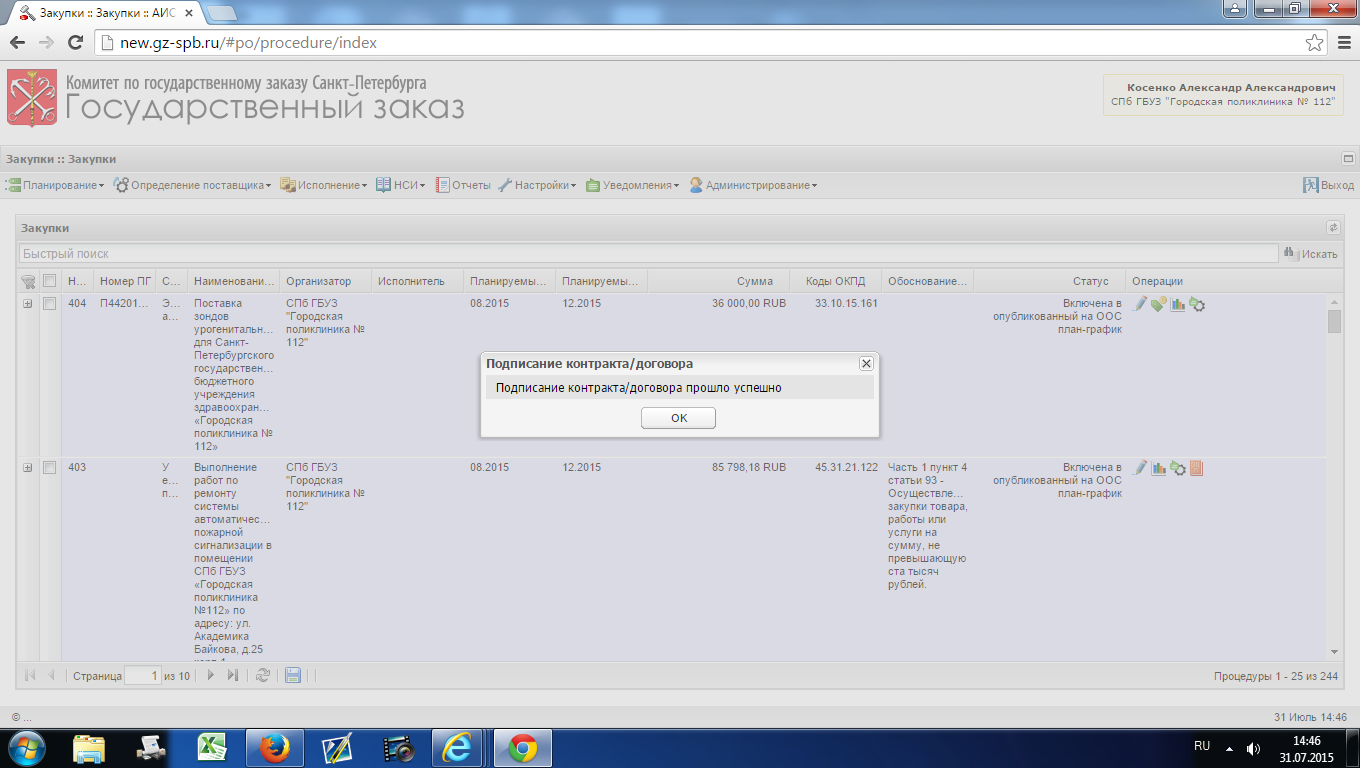Tick the checkbox for purchase 403
Viewport: 1360px width, 768px height.
(49, 467)
